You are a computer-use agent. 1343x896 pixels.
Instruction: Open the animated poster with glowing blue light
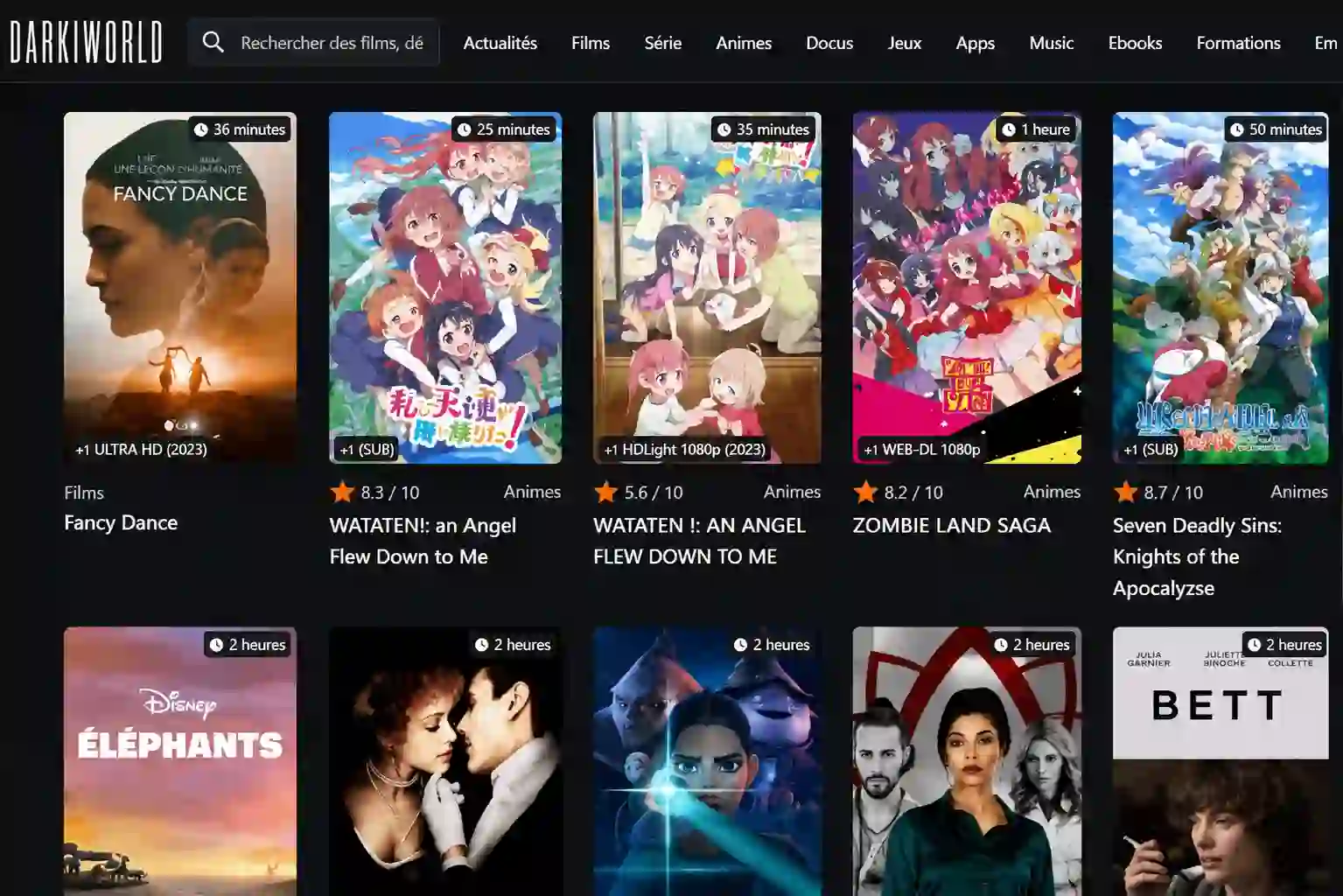click(x=707, y=761)
